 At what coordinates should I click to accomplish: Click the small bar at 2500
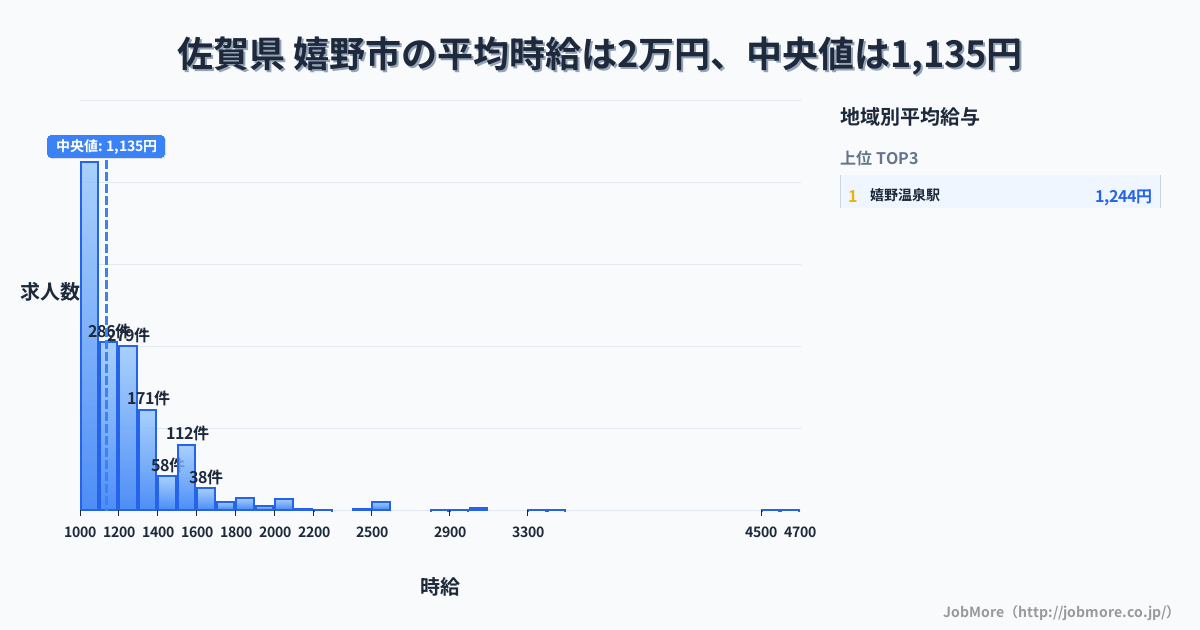tap(381, 506)
